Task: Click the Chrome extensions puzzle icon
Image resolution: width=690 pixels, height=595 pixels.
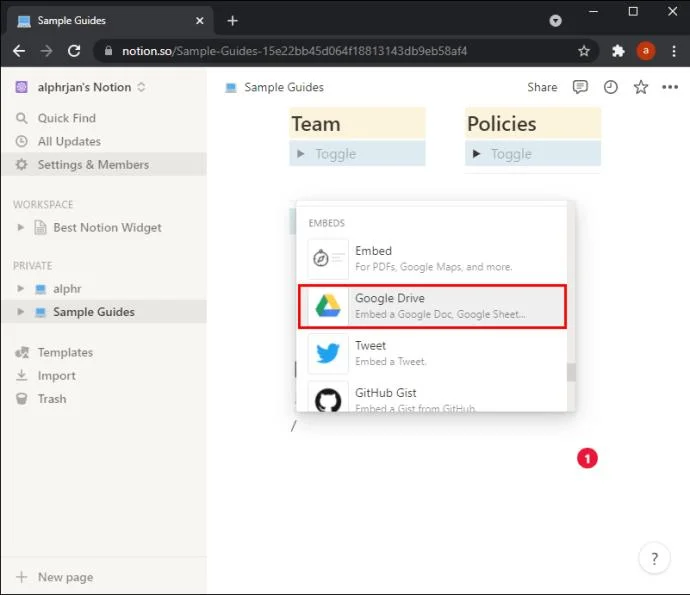Action: (618, 51)
